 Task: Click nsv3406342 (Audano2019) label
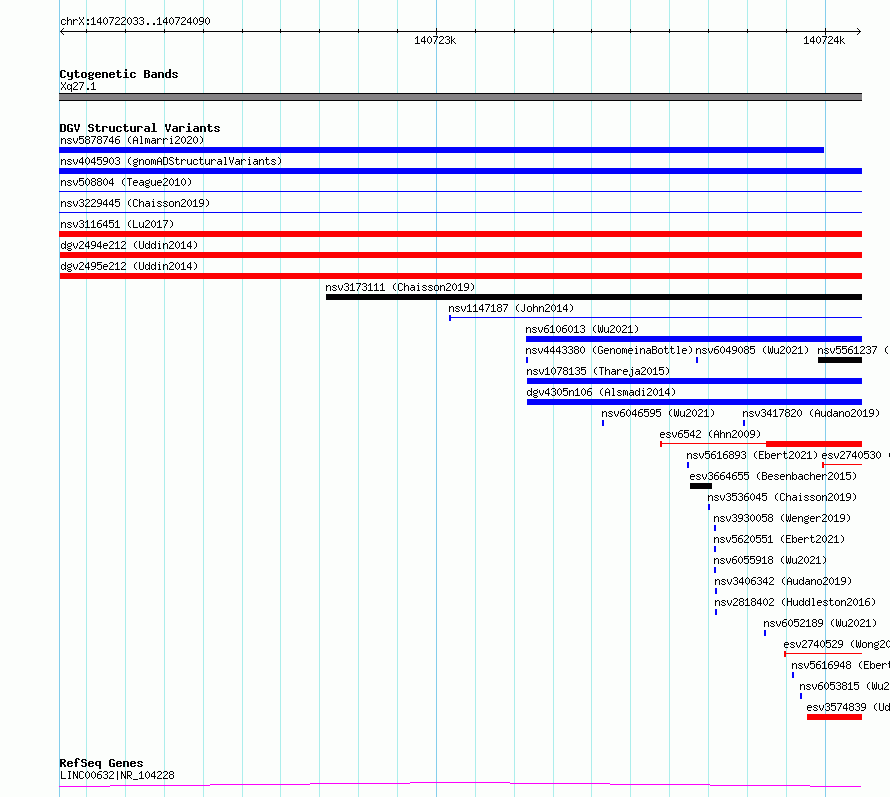click(783, 581)
